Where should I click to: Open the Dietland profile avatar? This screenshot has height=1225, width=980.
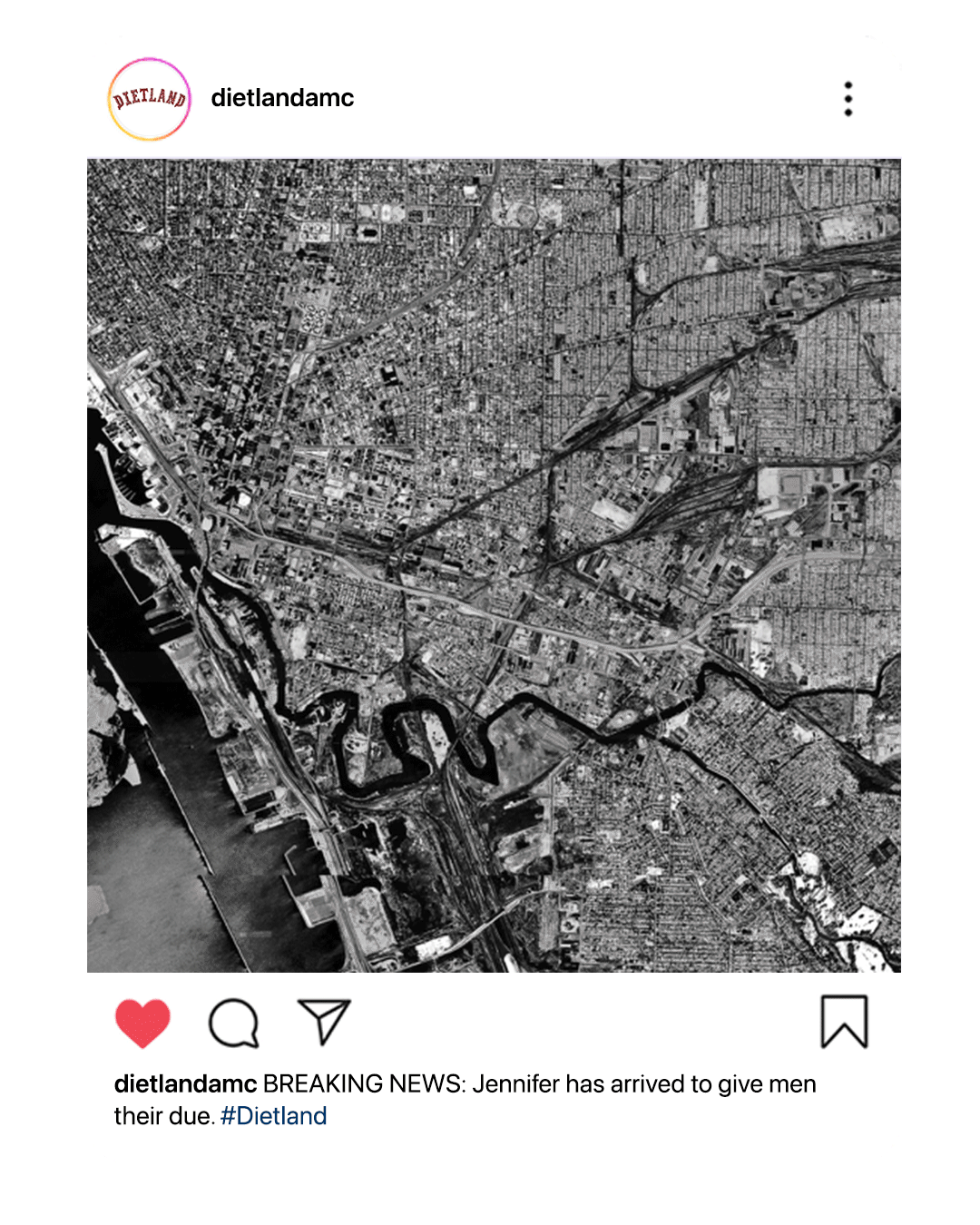tap(150, 99)
